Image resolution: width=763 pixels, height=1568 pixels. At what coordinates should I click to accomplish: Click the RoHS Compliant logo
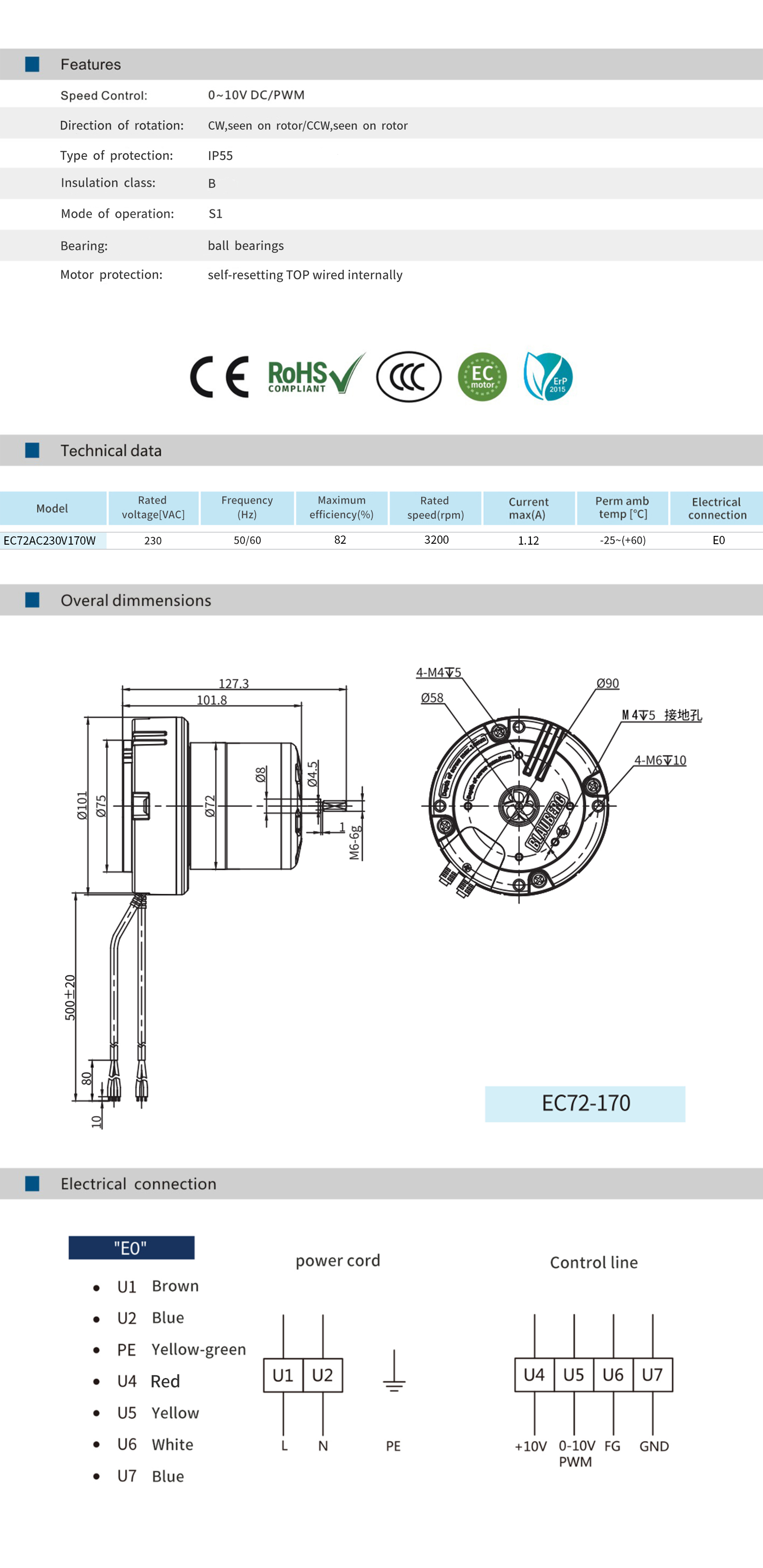pos(316,374)
